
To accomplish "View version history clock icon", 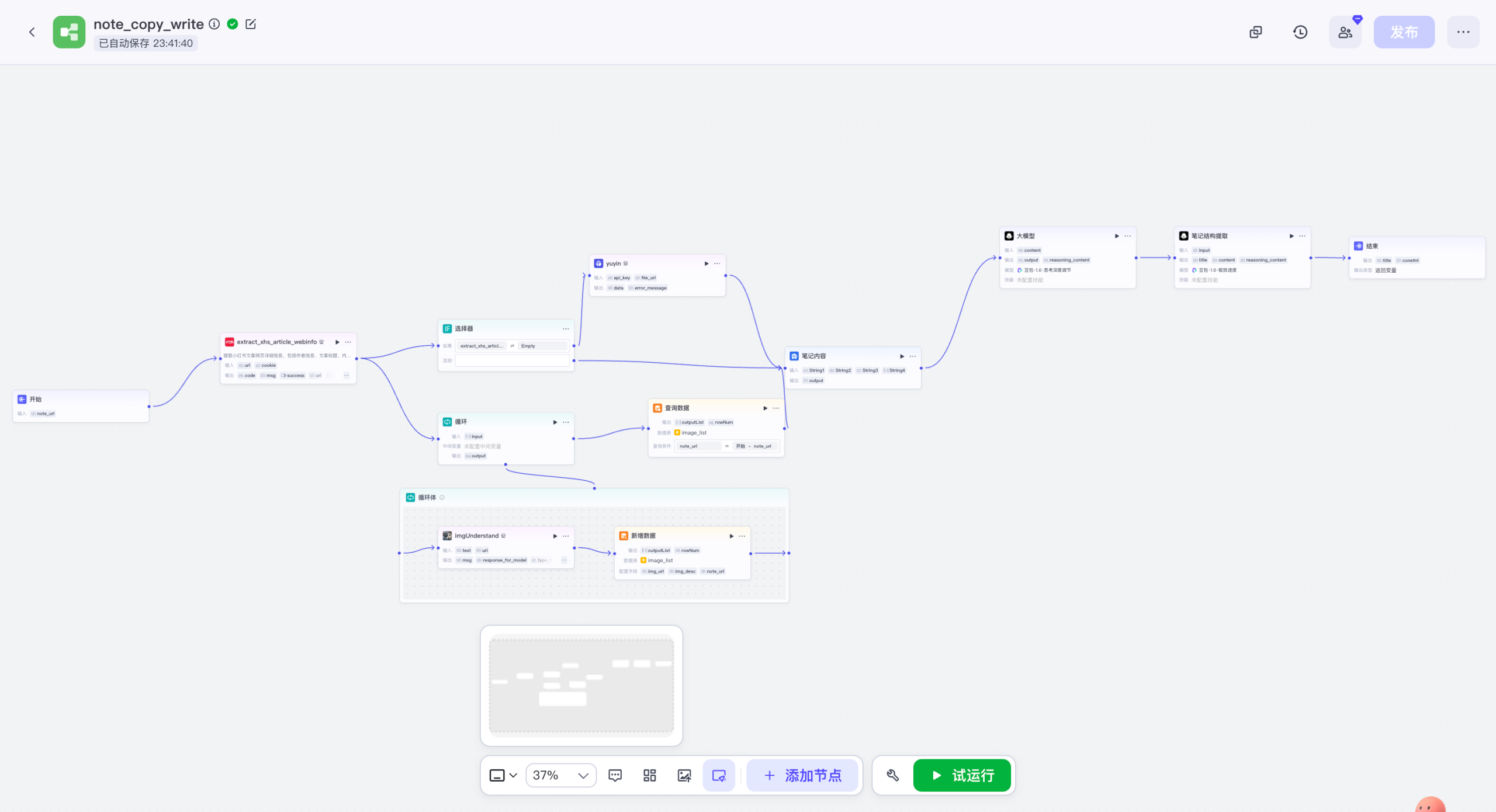I will point(1300,32).
